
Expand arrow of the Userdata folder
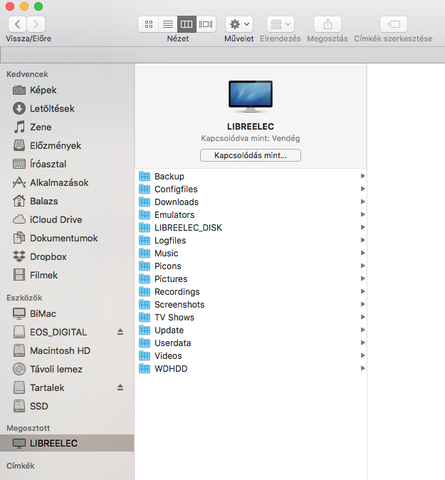point(363,343)
